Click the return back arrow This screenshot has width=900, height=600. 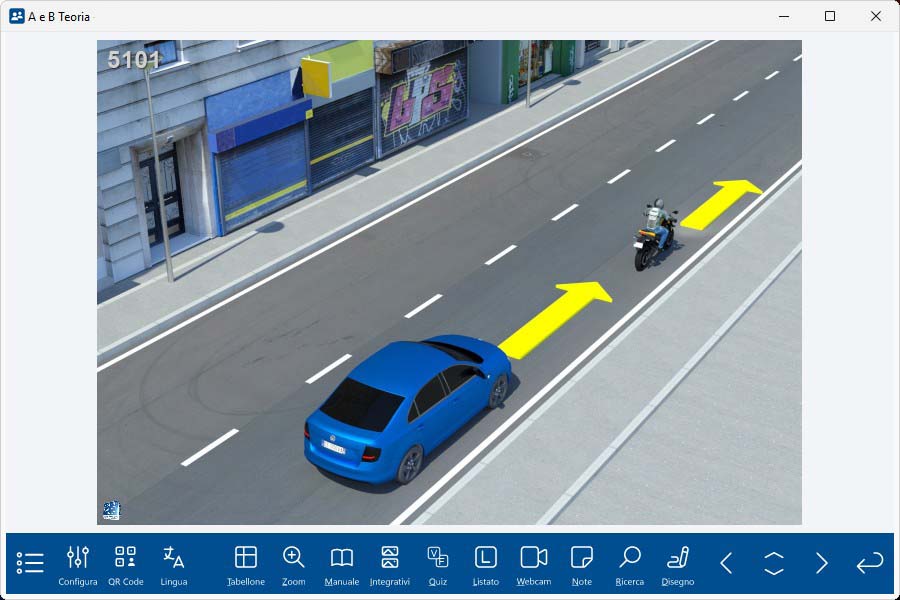coord(869,563)
